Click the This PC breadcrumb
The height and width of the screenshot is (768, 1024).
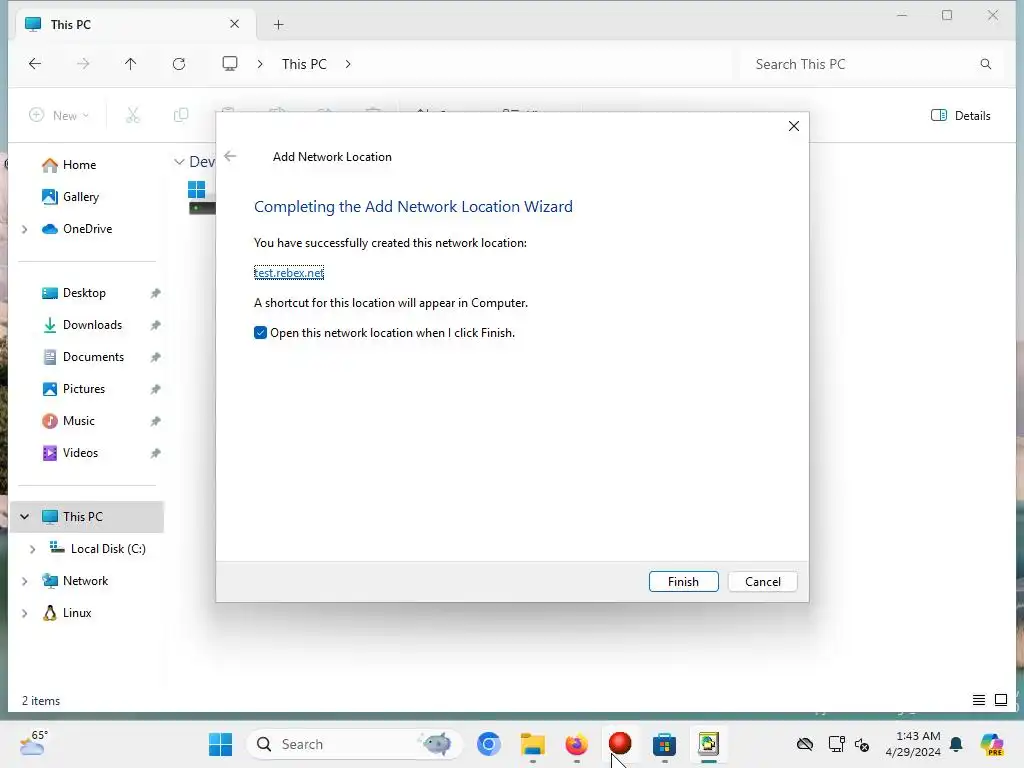click(x=304, y=64)
